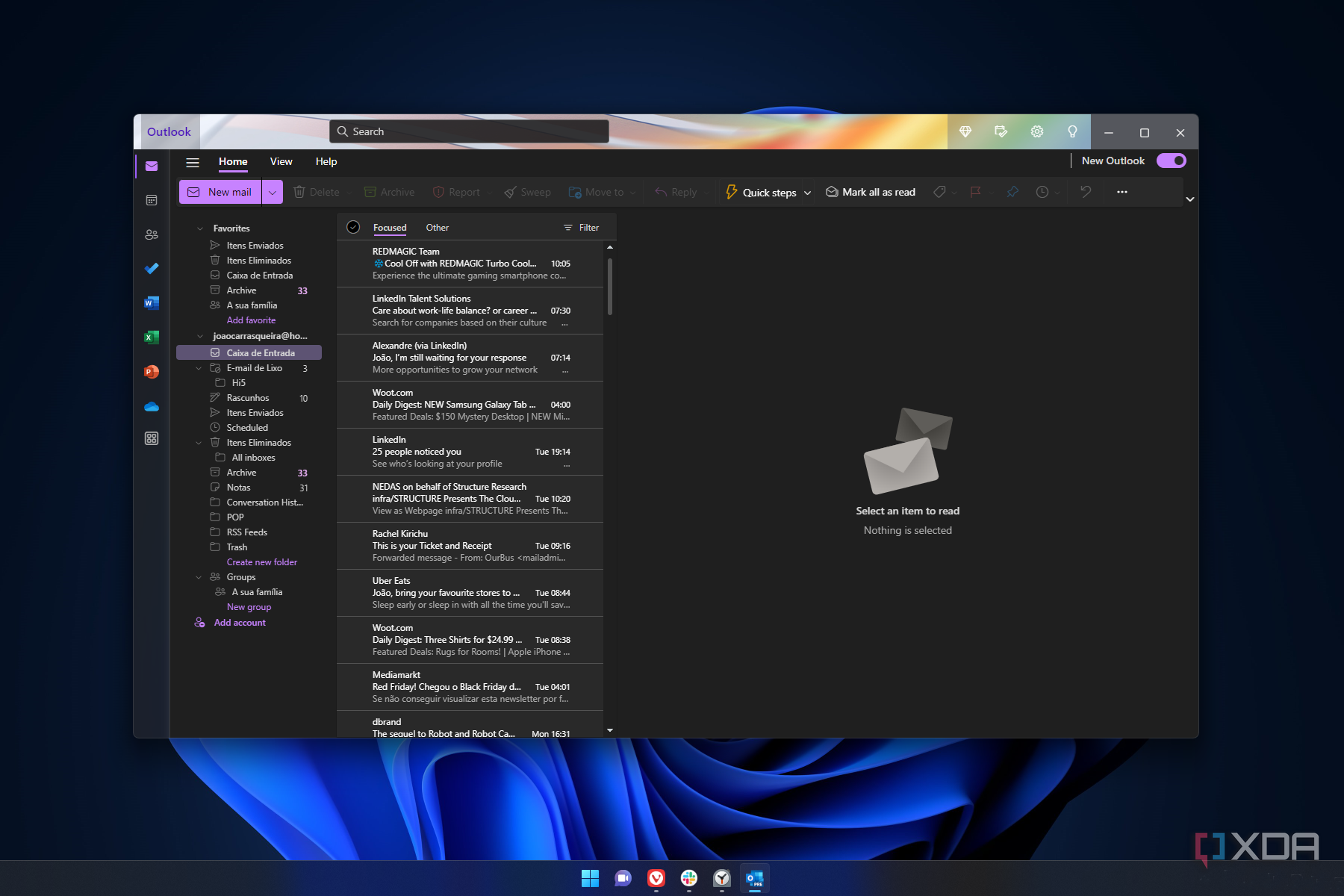This screenshot has height=896, width=1344.
Task: Launch Excel from the Outlook sidebar
Action: pos(152,337)
